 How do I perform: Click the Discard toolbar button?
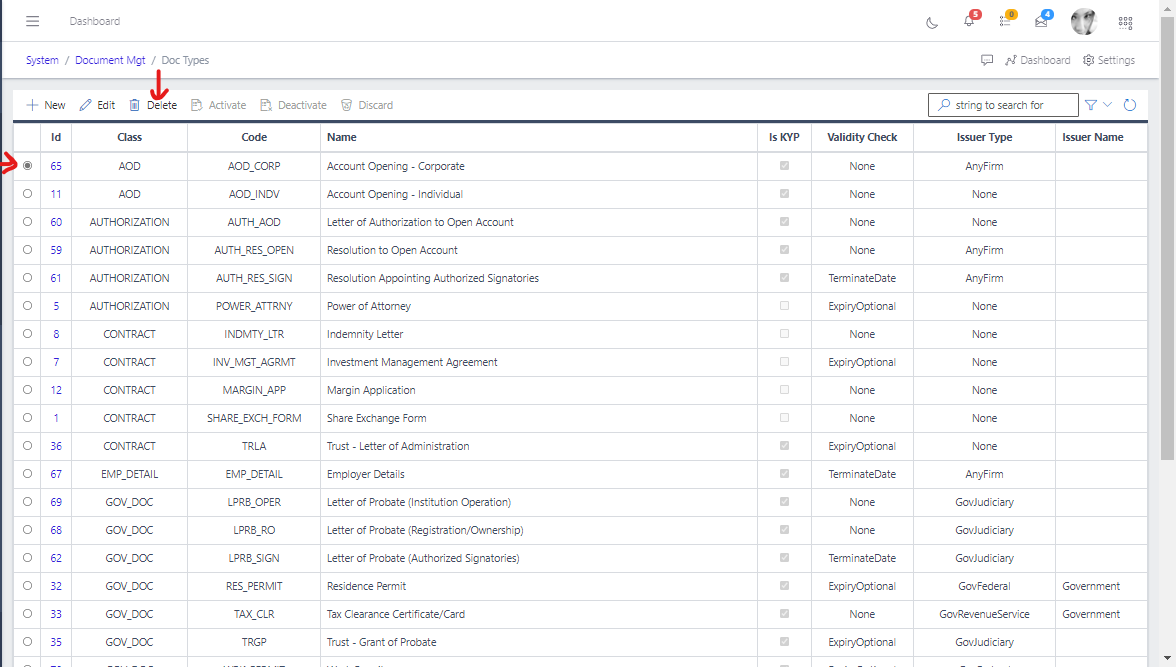[x=367, y=105]
